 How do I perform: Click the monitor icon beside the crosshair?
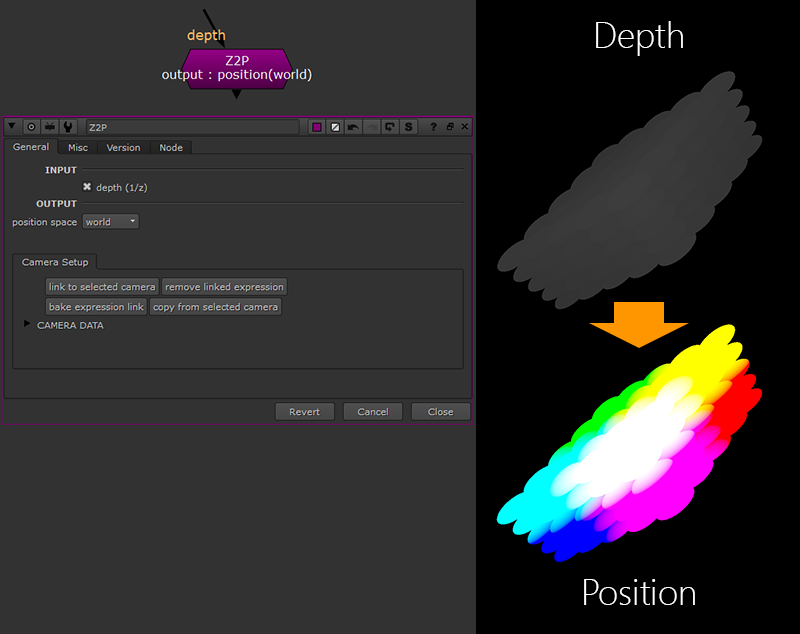(x=49, y=126)
